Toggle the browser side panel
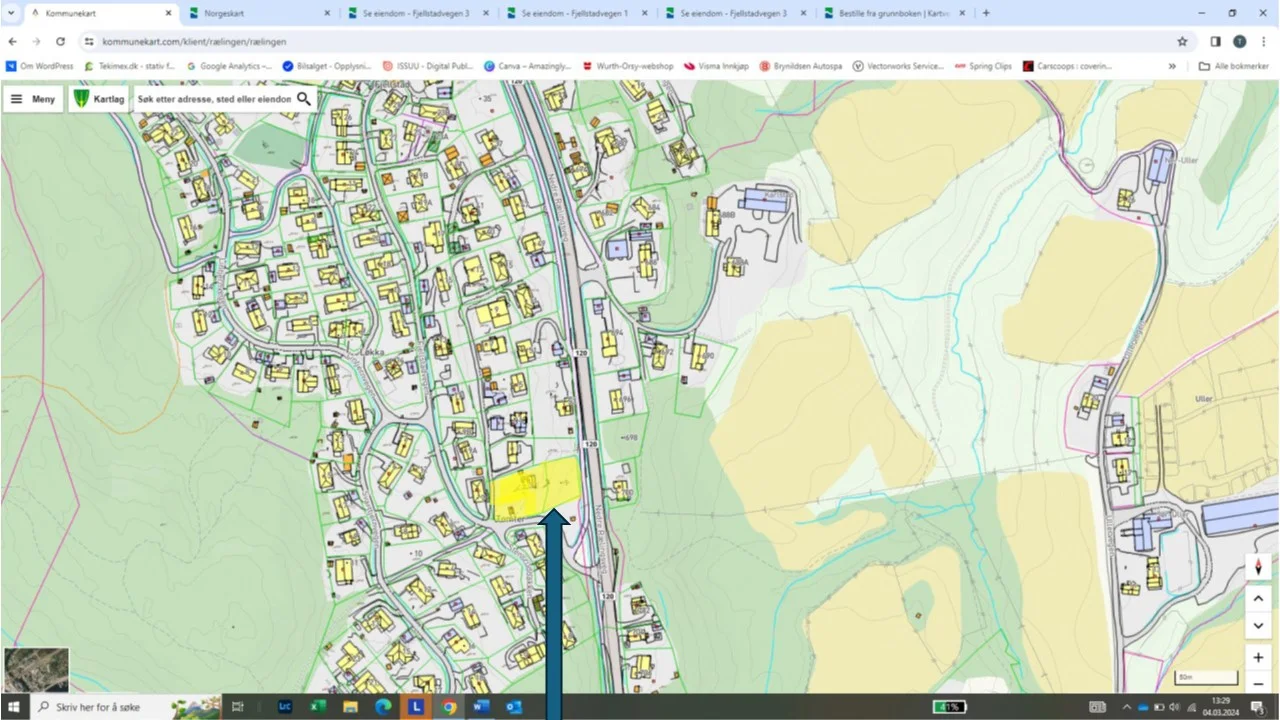Screen dimensions: 1280x720 [x=1215, y=42]
